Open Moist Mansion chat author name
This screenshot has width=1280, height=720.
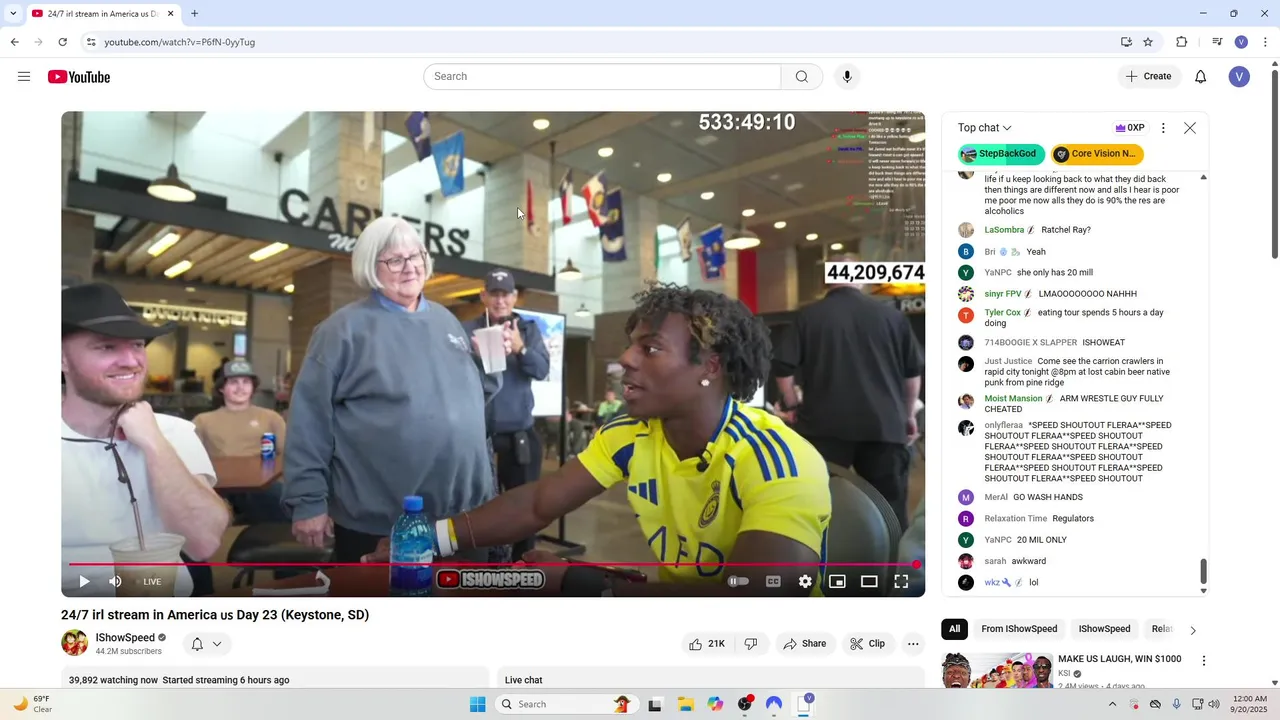pos(1013,399)
